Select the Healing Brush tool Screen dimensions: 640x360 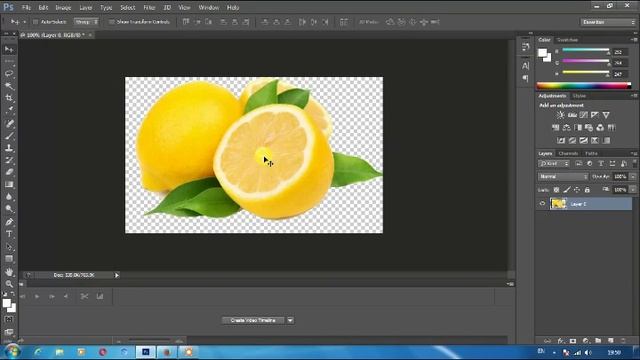pyautogui.click(x=9, y=124)
